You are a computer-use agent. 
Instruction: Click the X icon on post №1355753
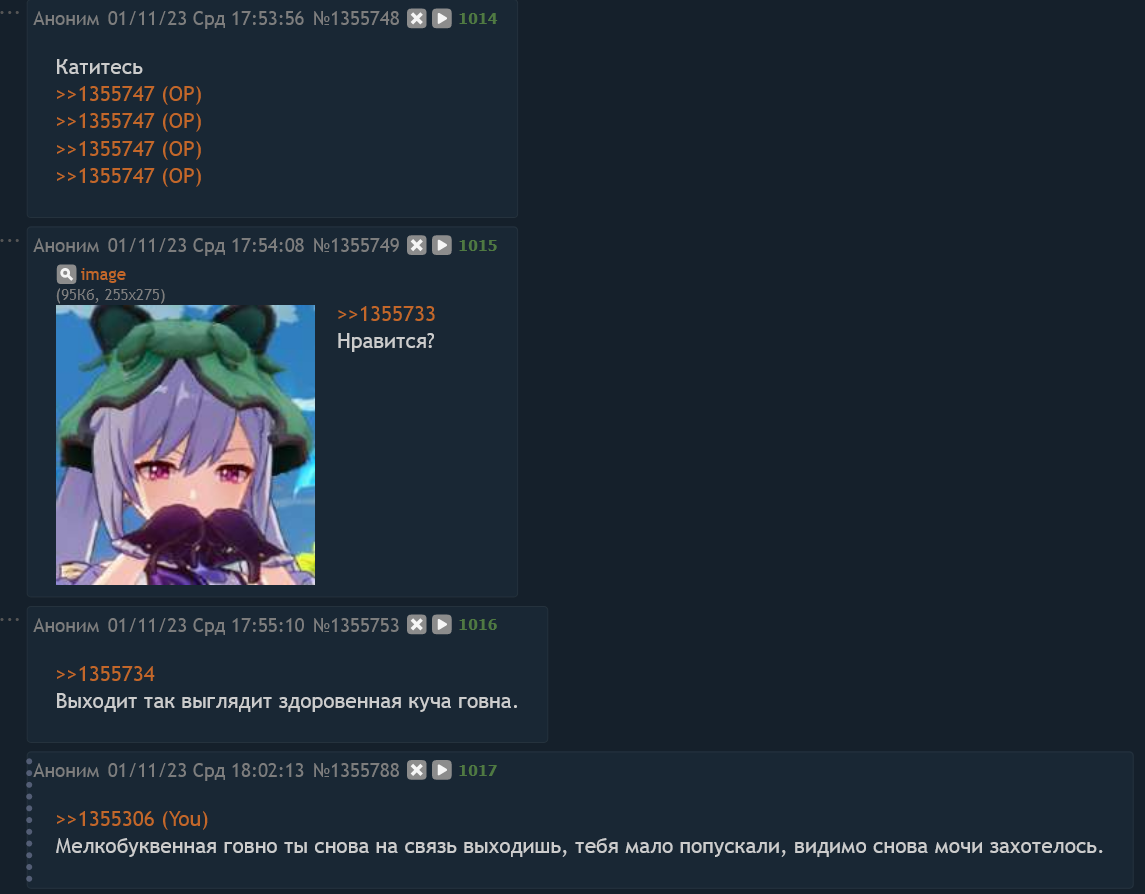[x=416, y=624]
